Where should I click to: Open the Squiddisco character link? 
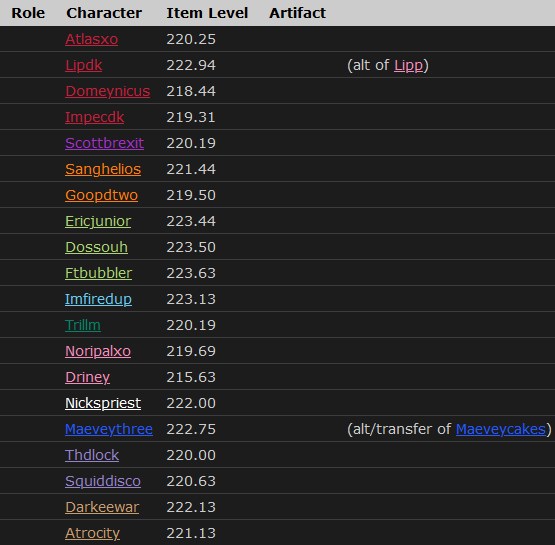(103, 481)
